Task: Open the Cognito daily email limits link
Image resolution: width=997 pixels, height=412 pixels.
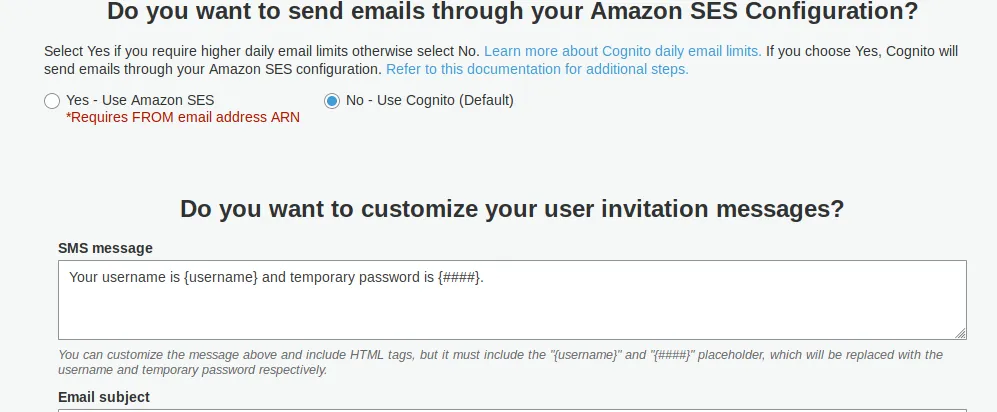Action: pyautogui.click(x=622, y=50)
